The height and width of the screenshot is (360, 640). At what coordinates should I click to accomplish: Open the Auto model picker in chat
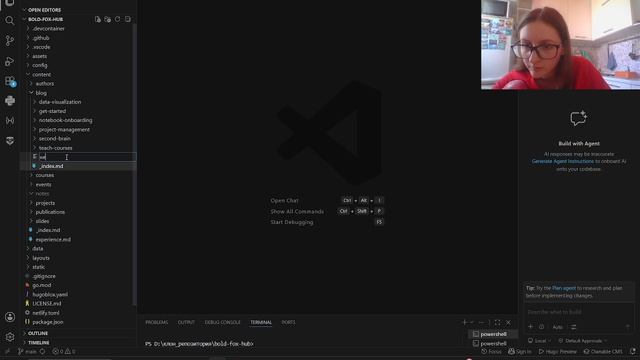click(558, 327)
